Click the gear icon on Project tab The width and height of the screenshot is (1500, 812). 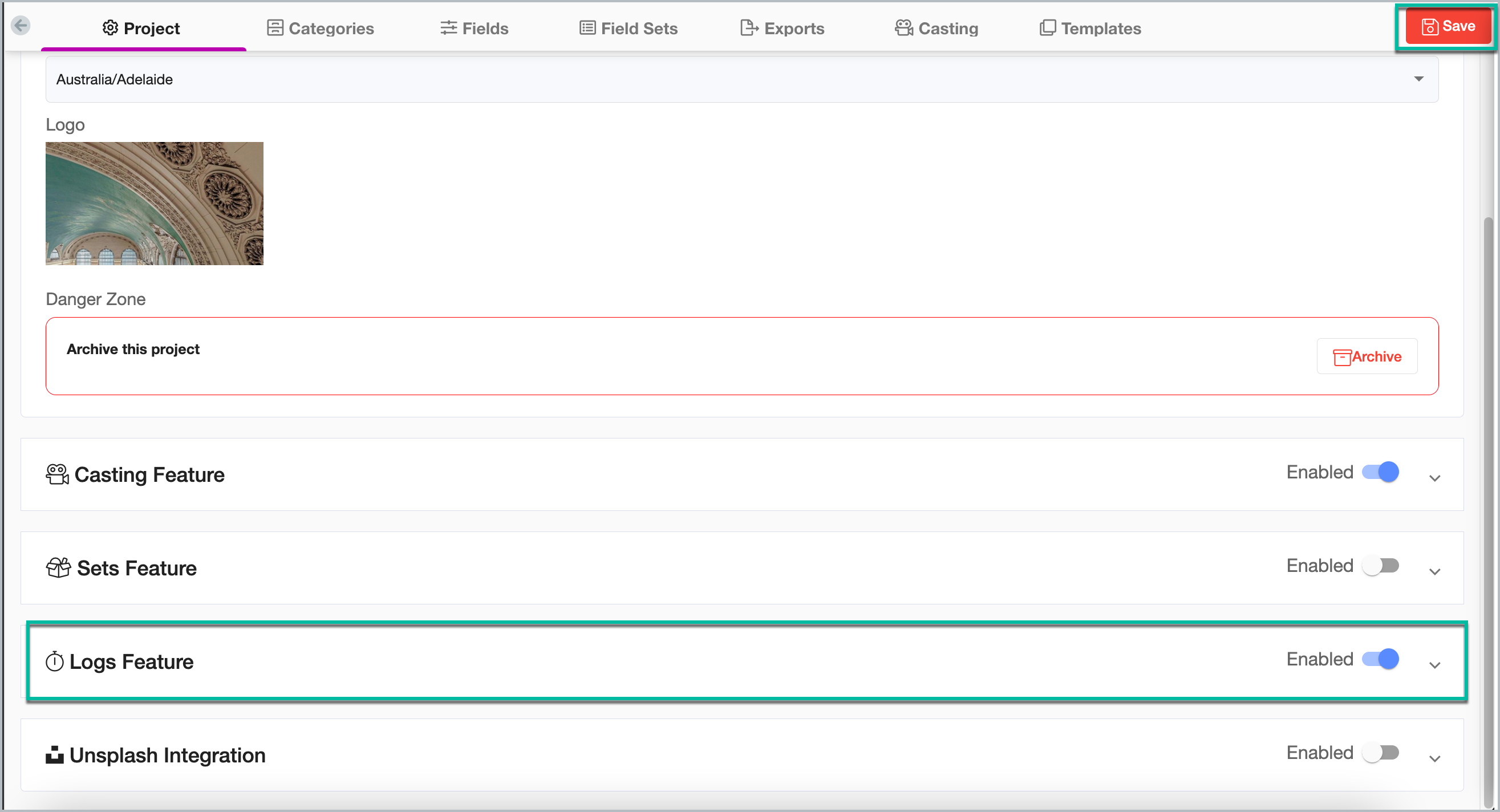[x=110, y=28]
